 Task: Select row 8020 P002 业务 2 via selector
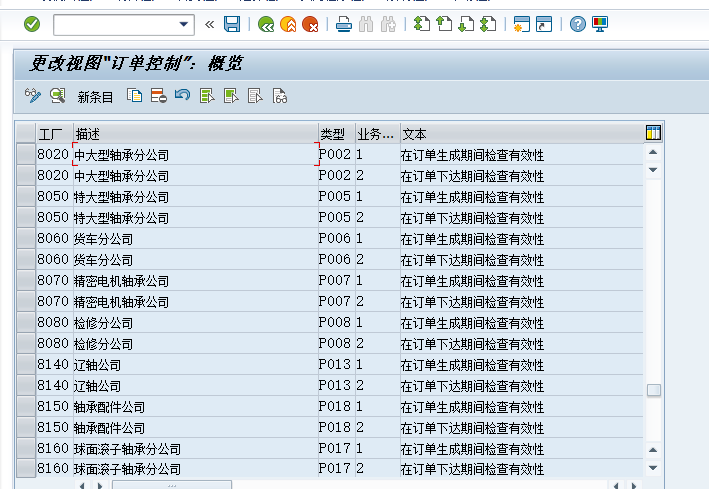[x=26, y=175]
